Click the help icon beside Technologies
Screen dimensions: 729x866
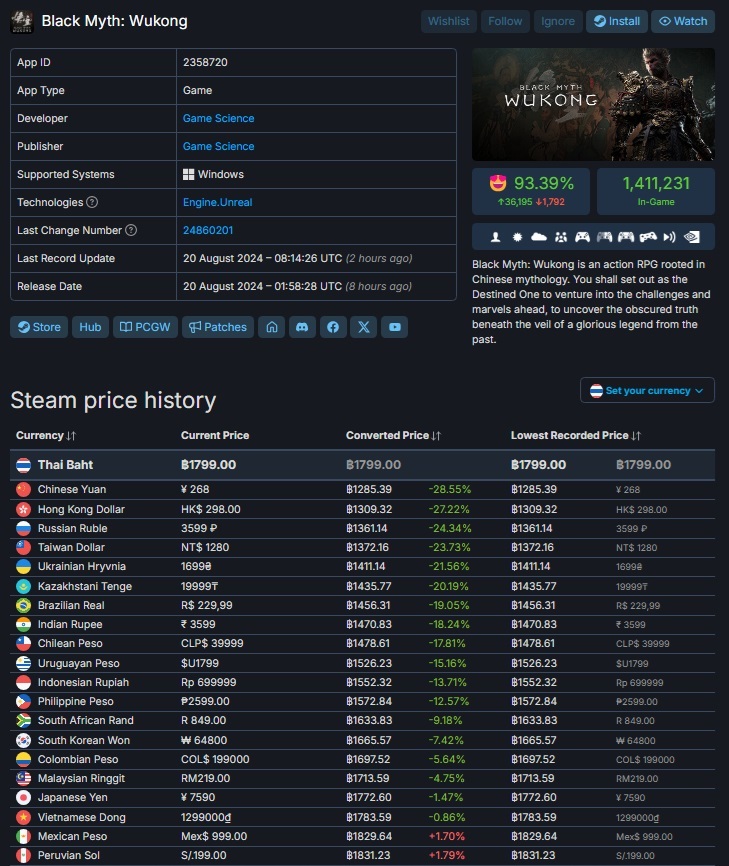tap(92, 202)
